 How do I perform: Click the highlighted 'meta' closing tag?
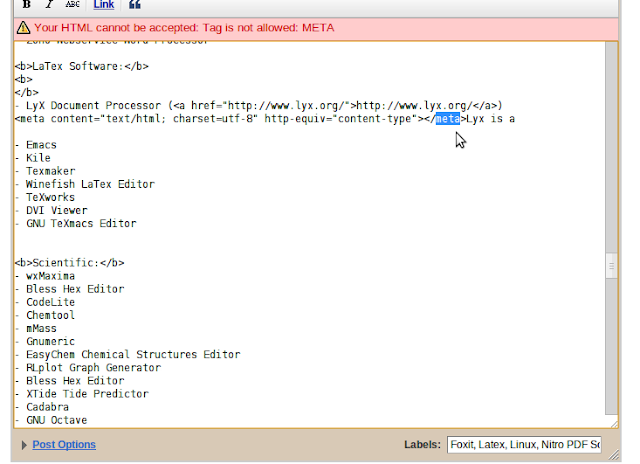pyautogui.click(x=448, y=119)
